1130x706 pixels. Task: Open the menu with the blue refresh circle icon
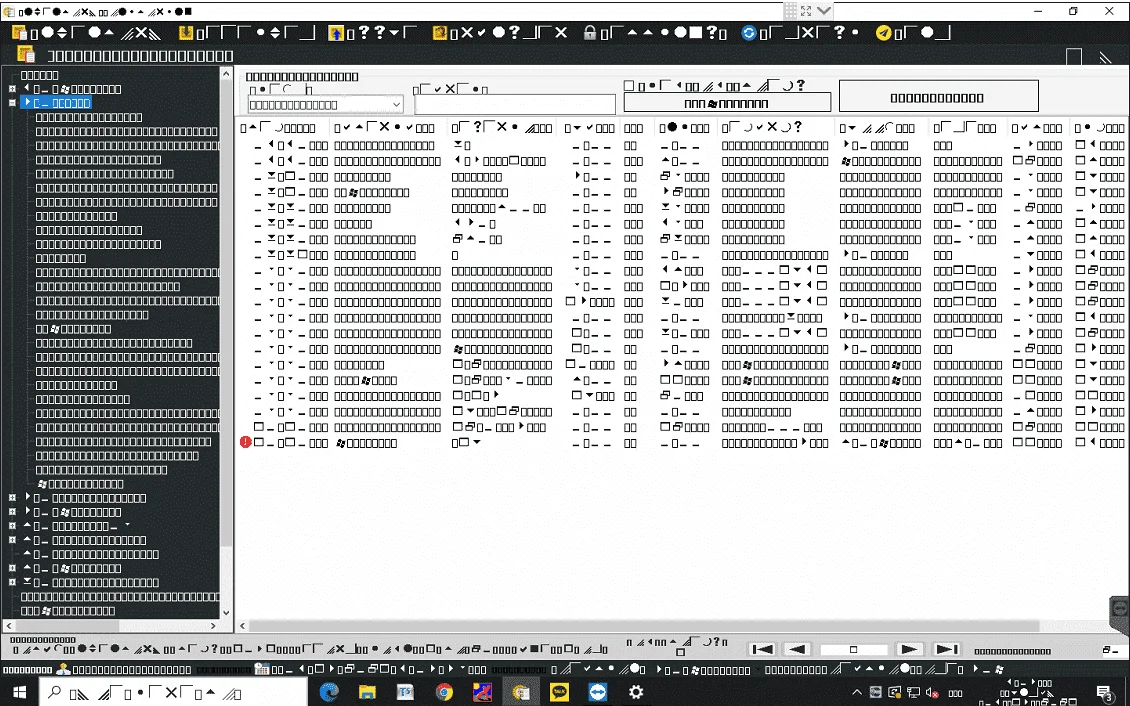(x=801, y=33)
